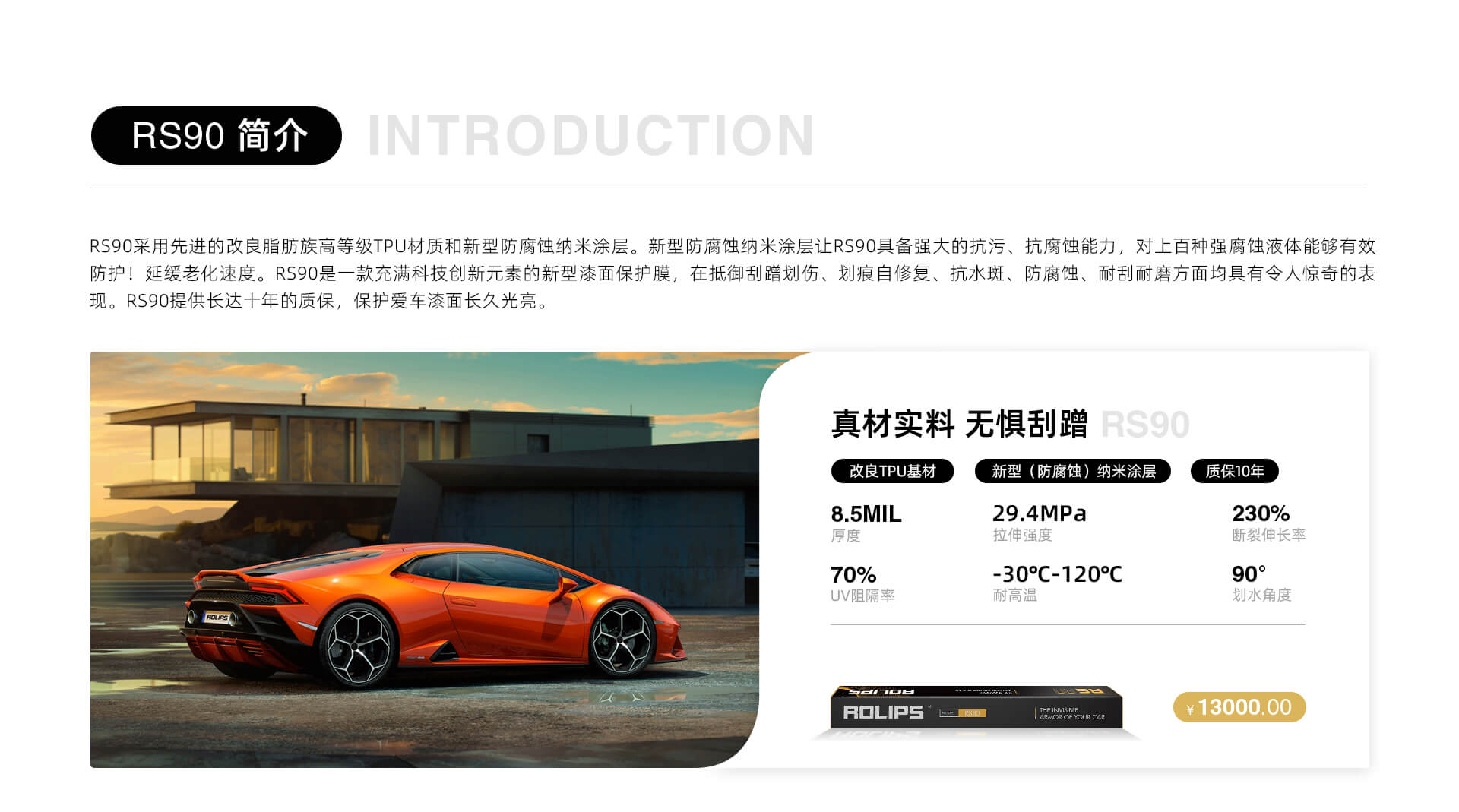Click the 质保10年 pill tag

click(x=1235, y=471)
